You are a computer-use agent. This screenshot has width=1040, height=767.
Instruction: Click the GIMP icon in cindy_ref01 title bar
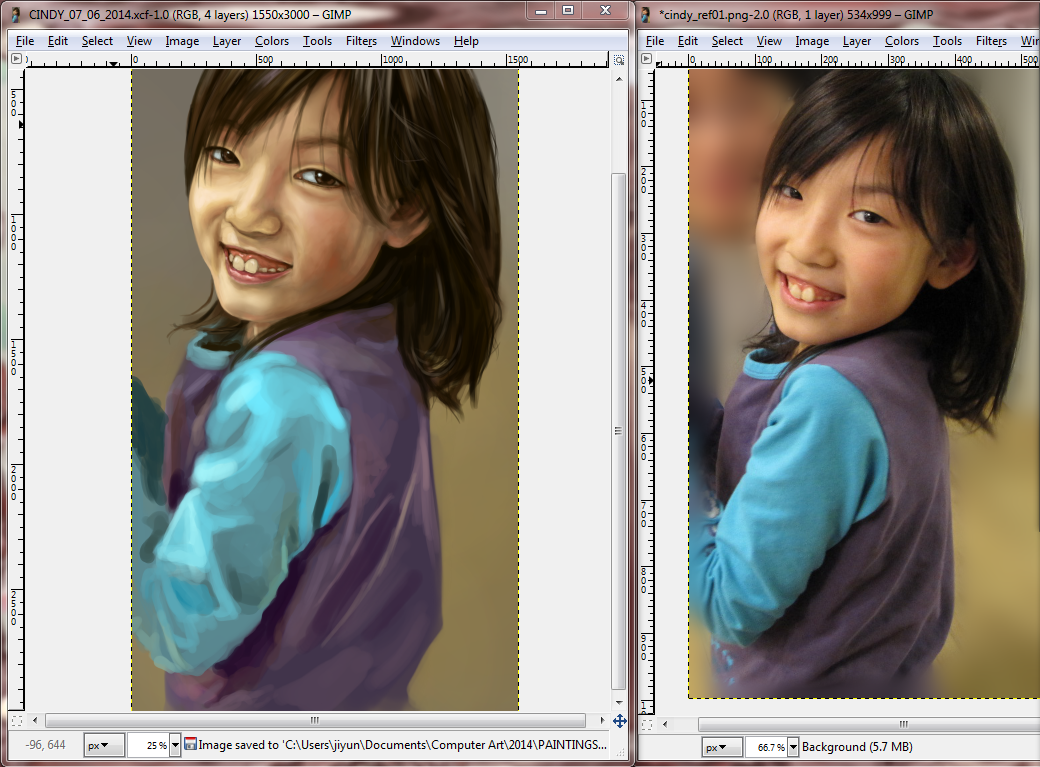click(646, 14)
